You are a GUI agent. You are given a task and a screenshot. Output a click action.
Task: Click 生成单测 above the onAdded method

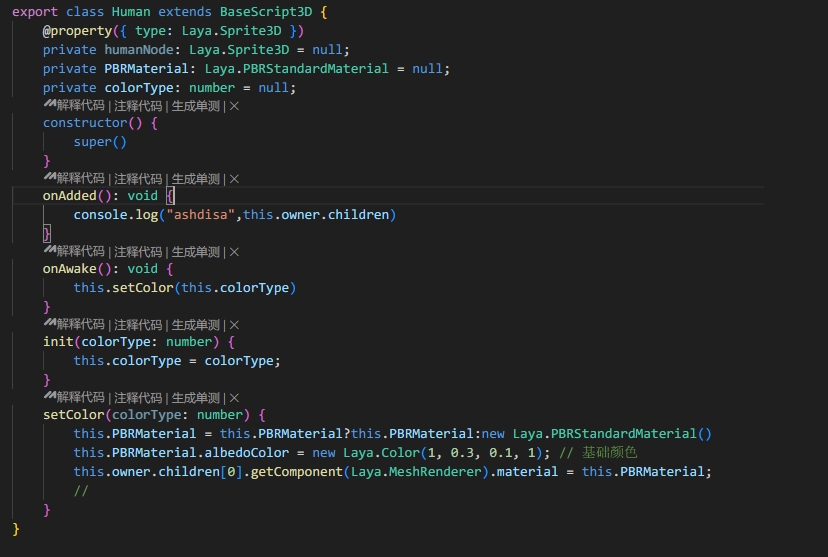point(195,179)
